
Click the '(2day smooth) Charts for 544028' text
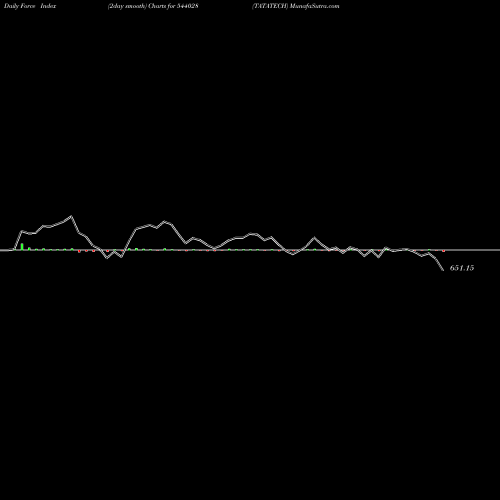point(153,6)
